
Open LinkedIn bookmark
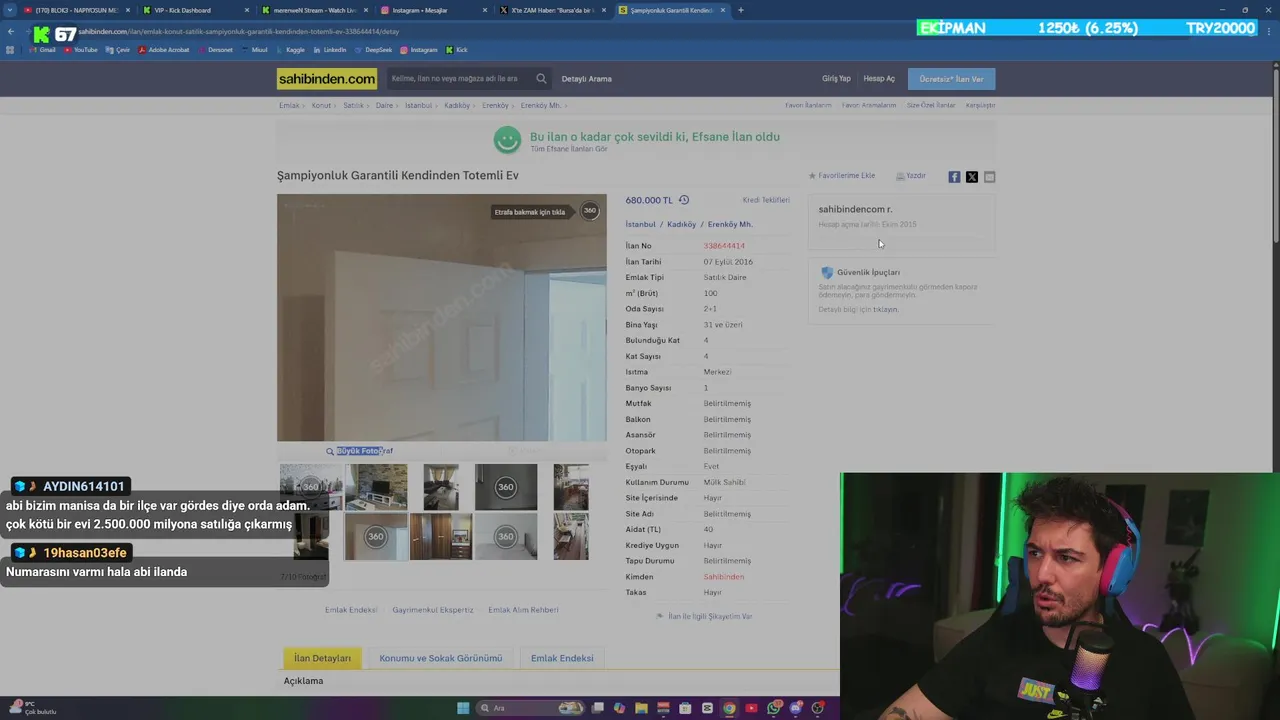tap(330, 50)
